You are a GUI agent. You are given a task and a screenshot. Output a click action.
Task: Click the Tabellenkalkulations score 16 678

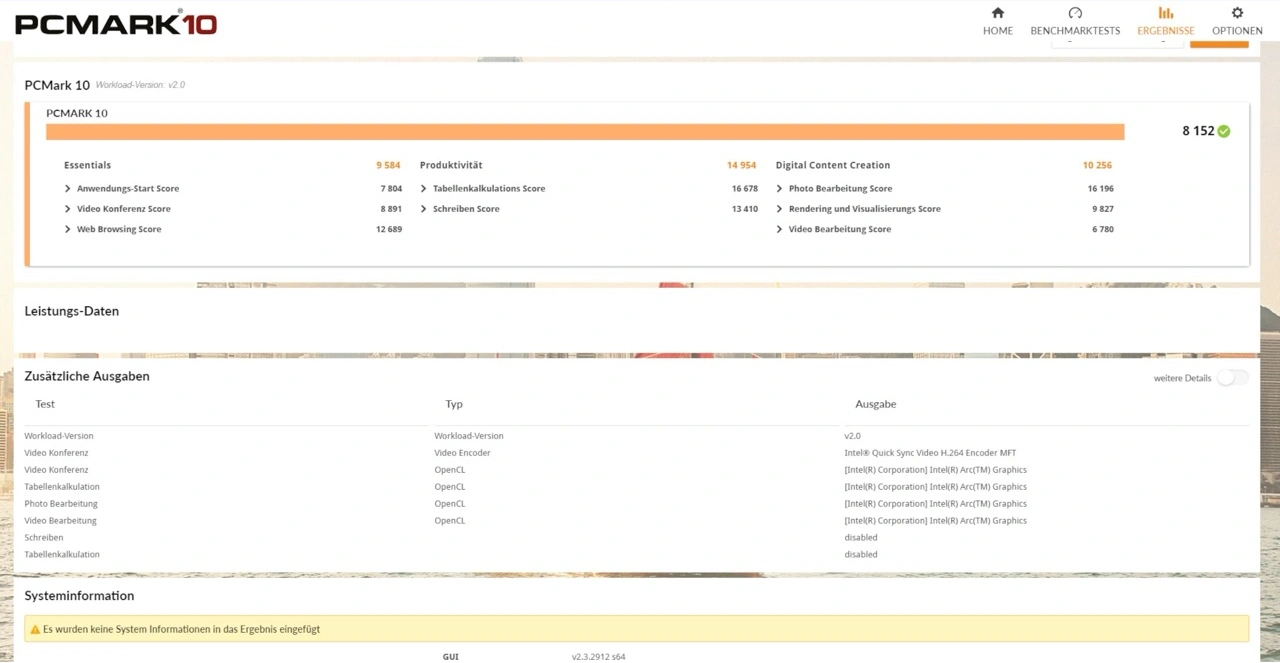click(x=744, y=188)
